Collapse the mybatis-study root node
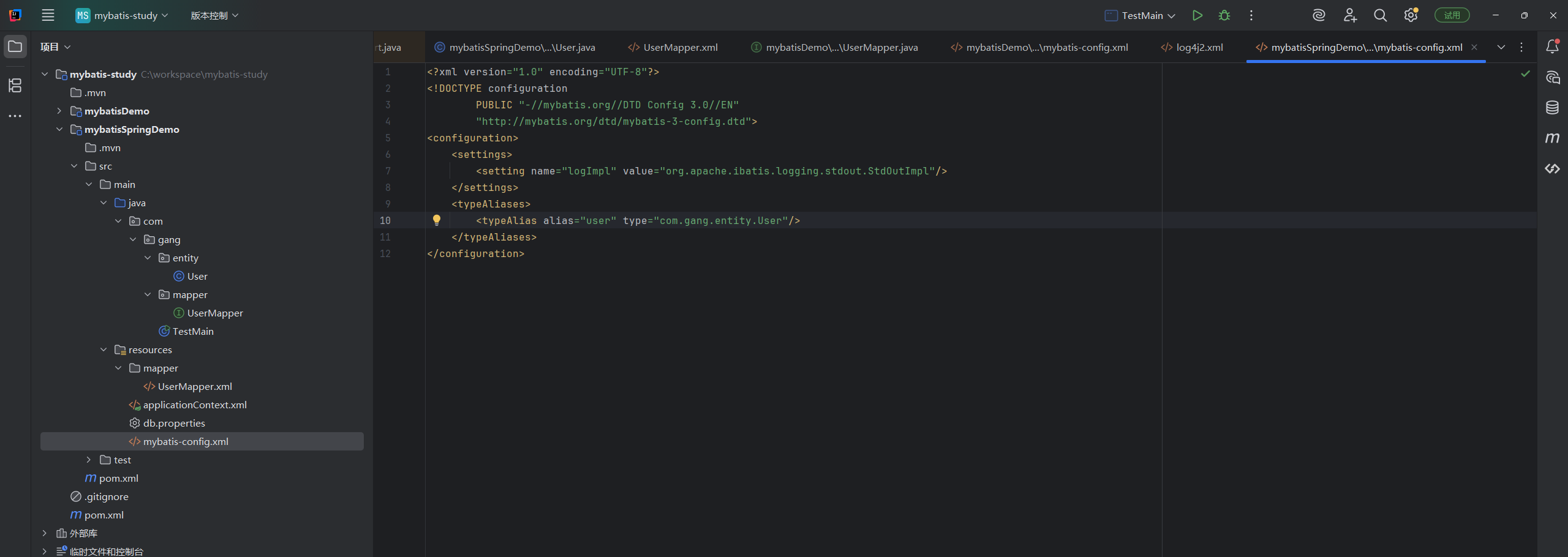 (45, 74)
